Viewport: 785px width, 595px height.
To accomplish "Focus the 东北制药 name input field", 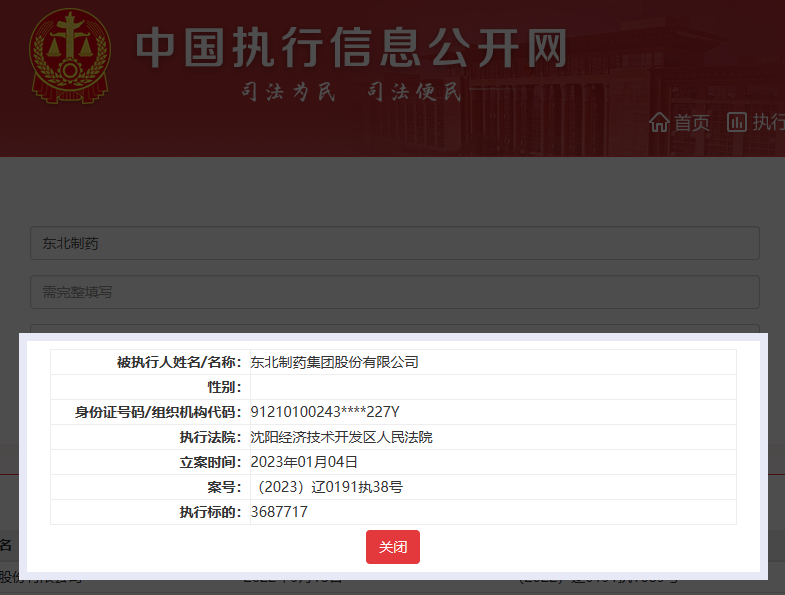I will [x=395, y=243].
